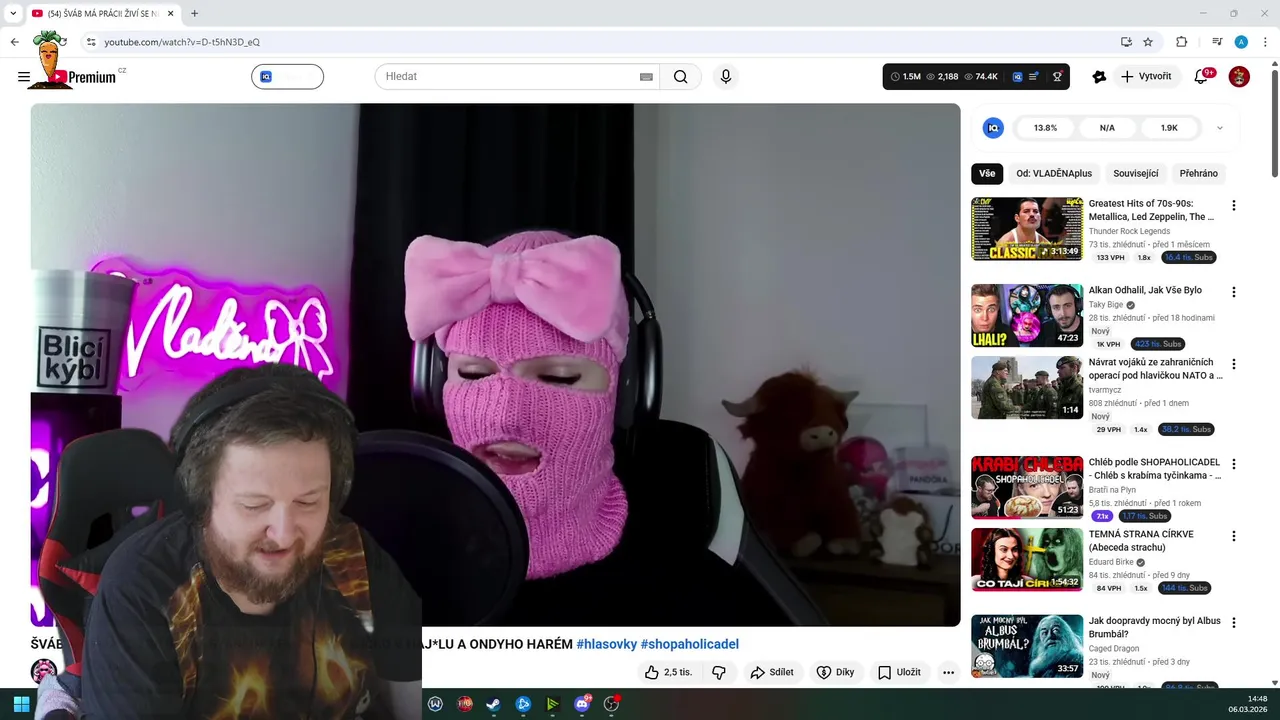
Task: Click the magnifier search button
Action: (681, 77)
